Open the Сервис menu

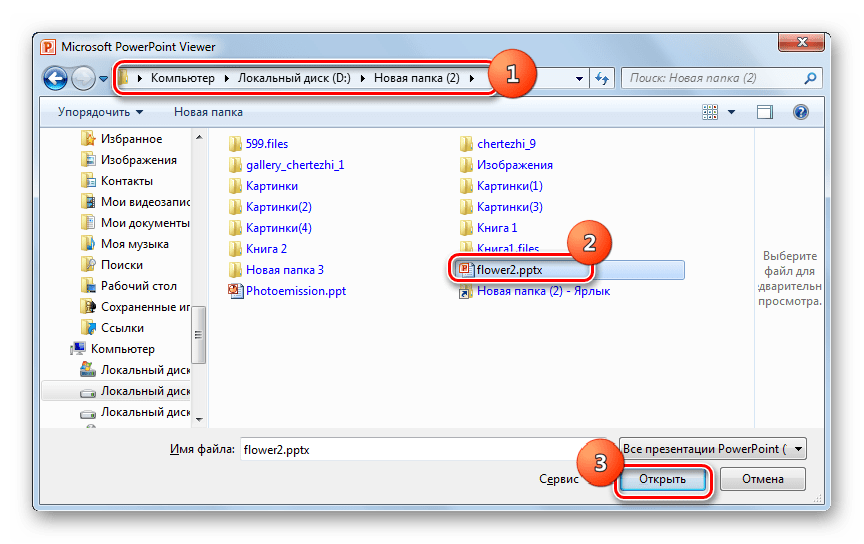[x=559, y=479]
